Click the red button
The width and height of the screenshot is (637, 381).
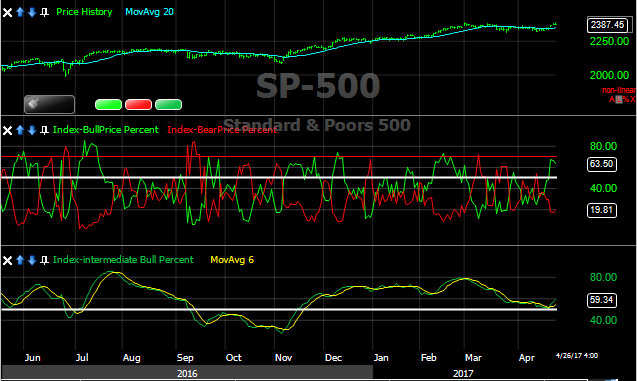point(138,104)
